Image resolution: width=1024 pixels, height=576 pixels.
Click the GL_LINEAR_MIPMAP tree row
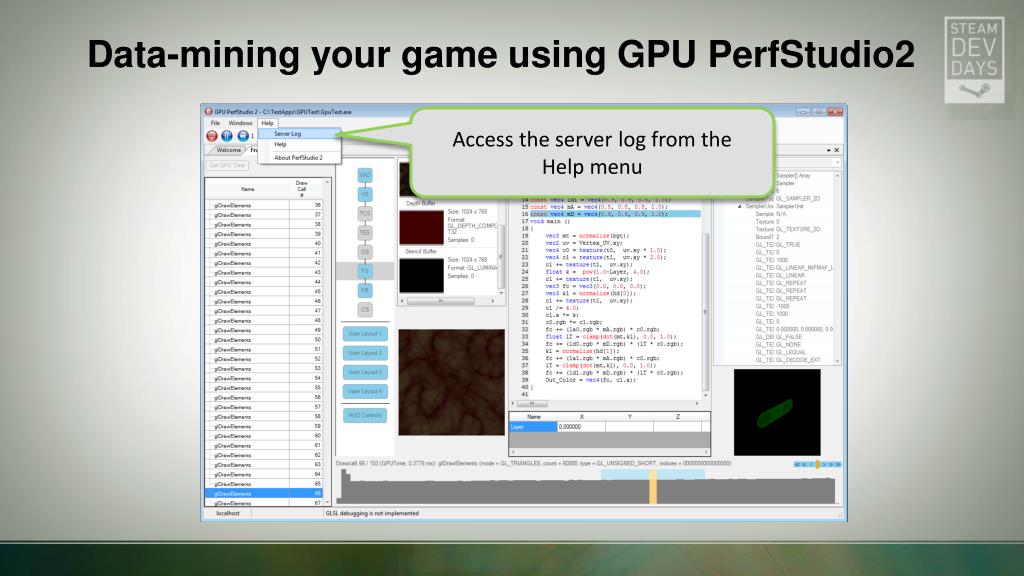[x=794, y=268]
